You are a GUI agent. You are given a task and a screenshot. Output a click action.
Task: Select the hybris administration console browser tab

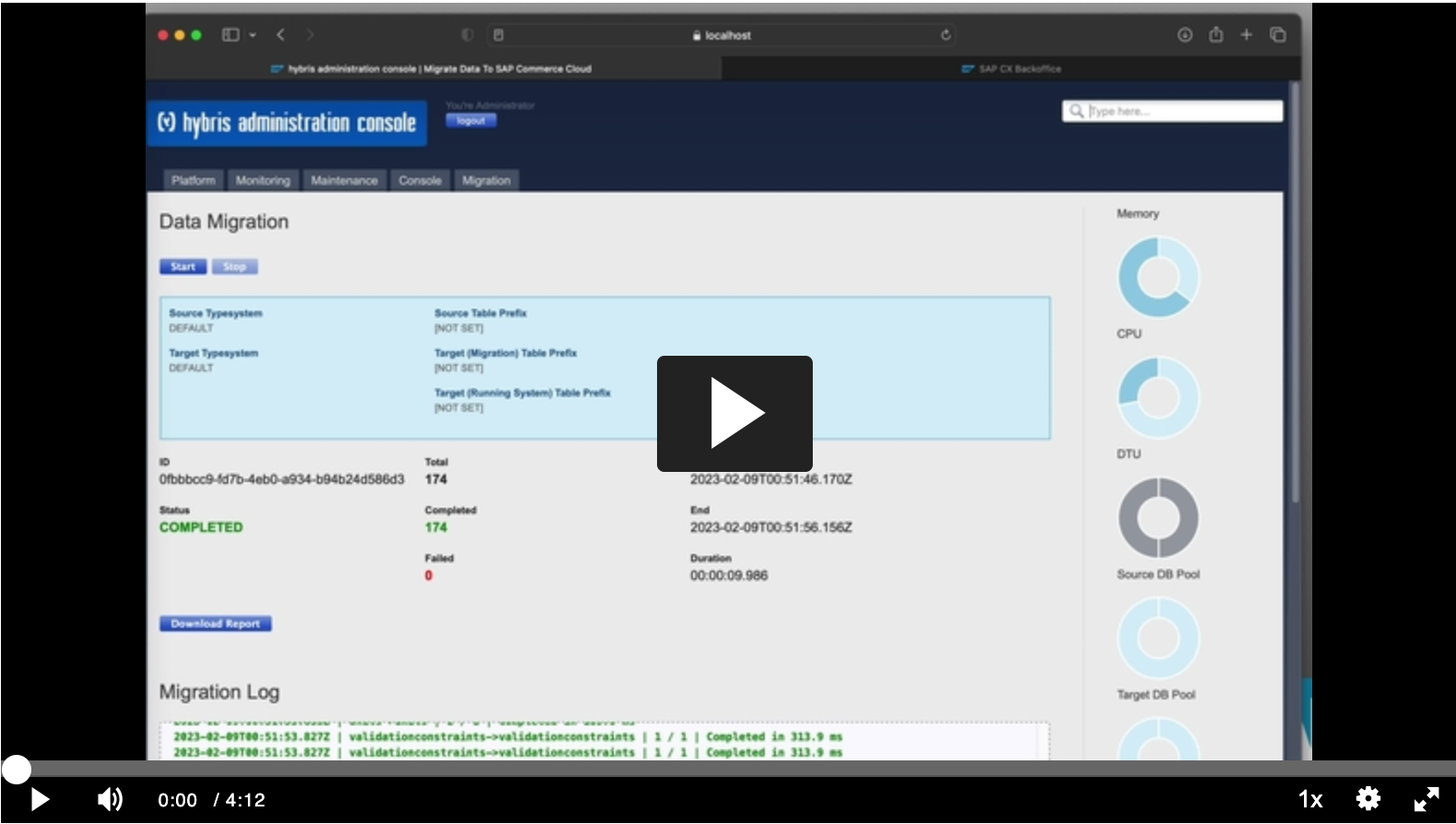point(433,68)
